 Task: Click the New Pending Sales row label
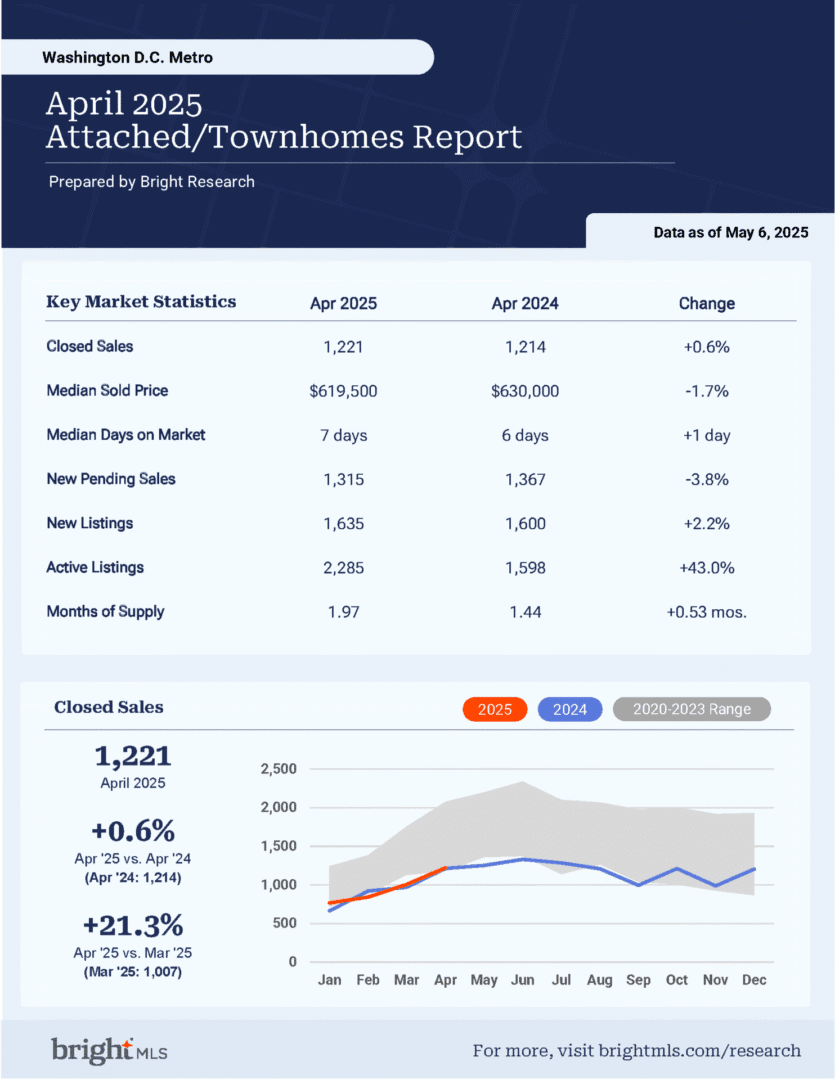coord(111,479)
